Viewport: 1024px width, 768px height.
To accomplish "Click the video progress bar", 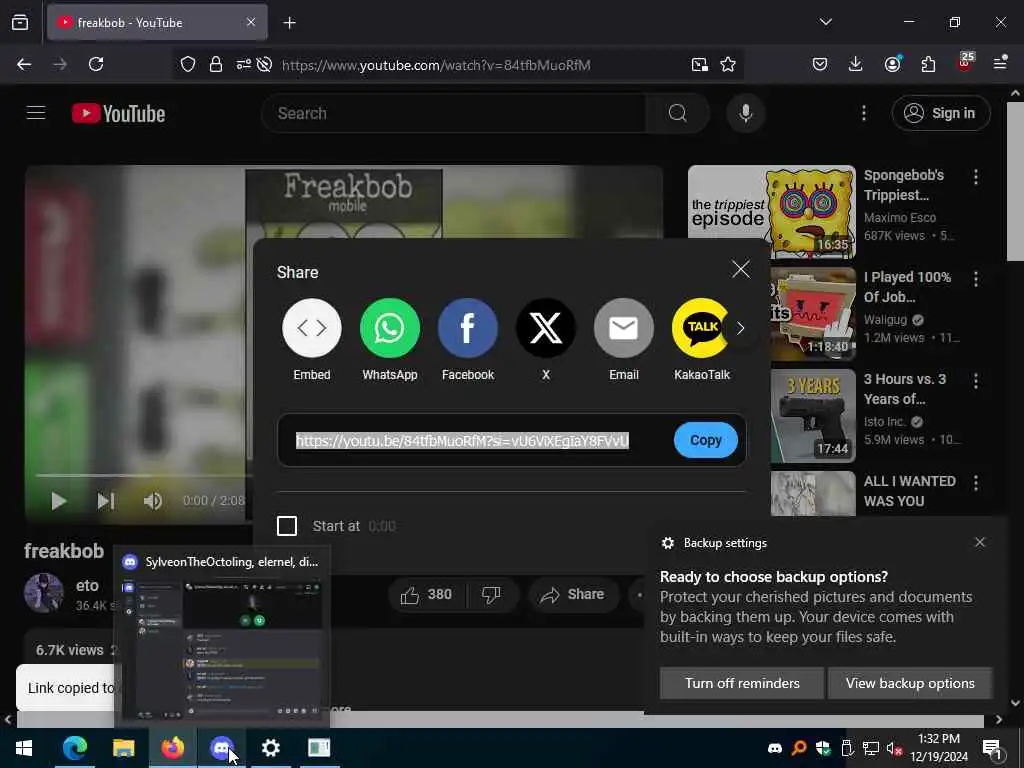I will tap(140, 475).
